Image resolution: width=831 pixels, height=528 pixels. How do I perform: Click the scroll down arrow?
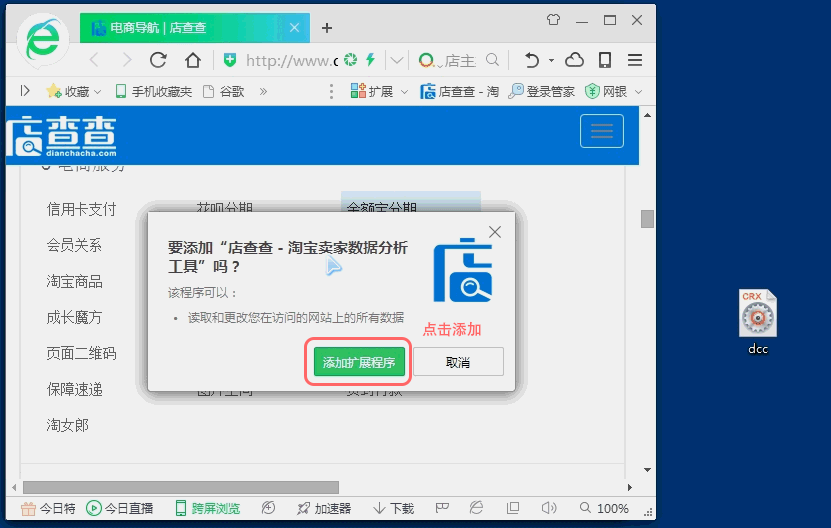pos(647,470)
